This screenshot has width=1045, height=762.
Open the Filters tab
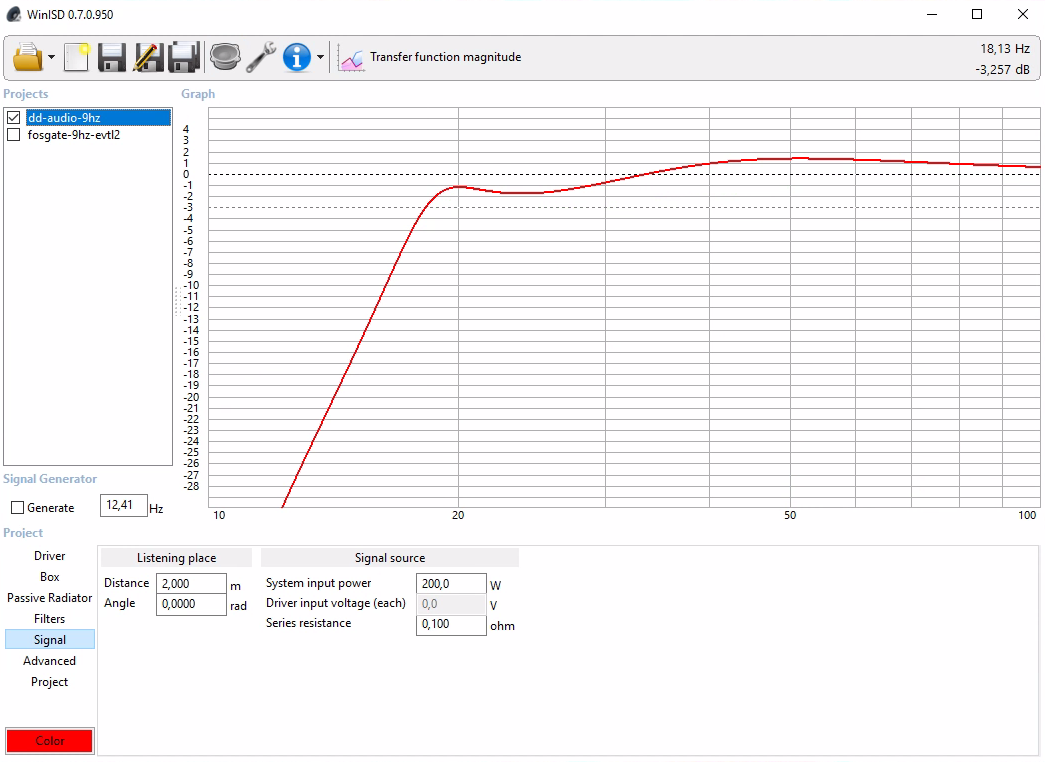49,619
